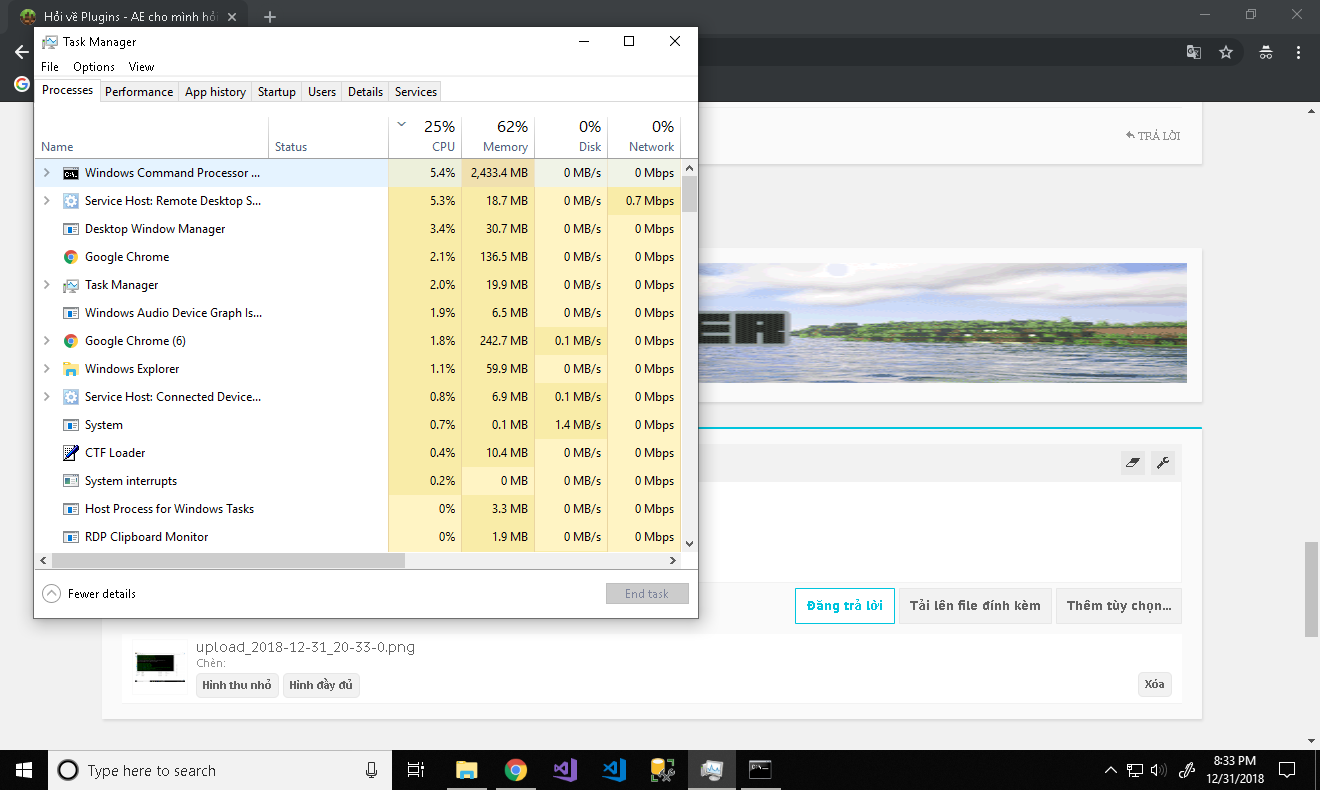The width and height of the screenshot is (1320, 790).
Task: Select the Windows Audio Device Graph icon
Action: [x=71, y=313]
